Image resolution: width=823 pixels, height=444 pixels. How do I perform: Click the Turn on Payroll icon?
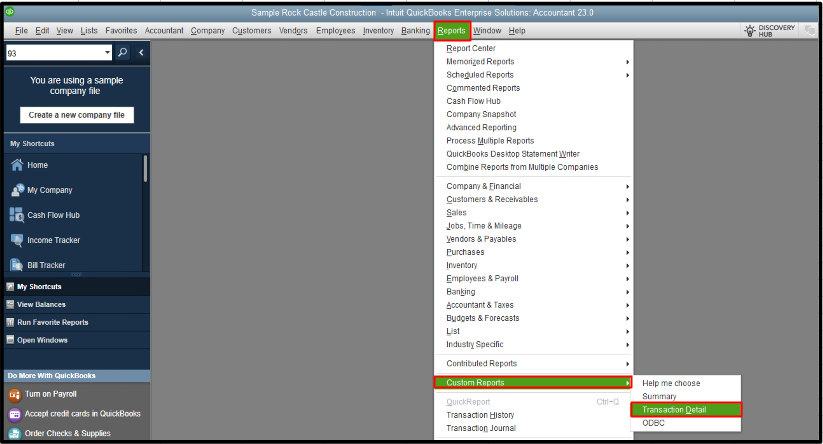coord(15,394)
